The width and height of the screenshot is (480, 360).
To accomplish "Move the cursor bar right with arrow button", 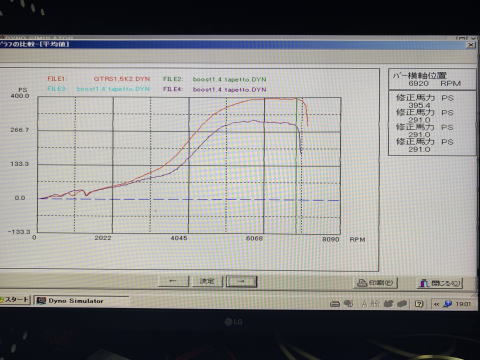I will click(x=242, y=281).
